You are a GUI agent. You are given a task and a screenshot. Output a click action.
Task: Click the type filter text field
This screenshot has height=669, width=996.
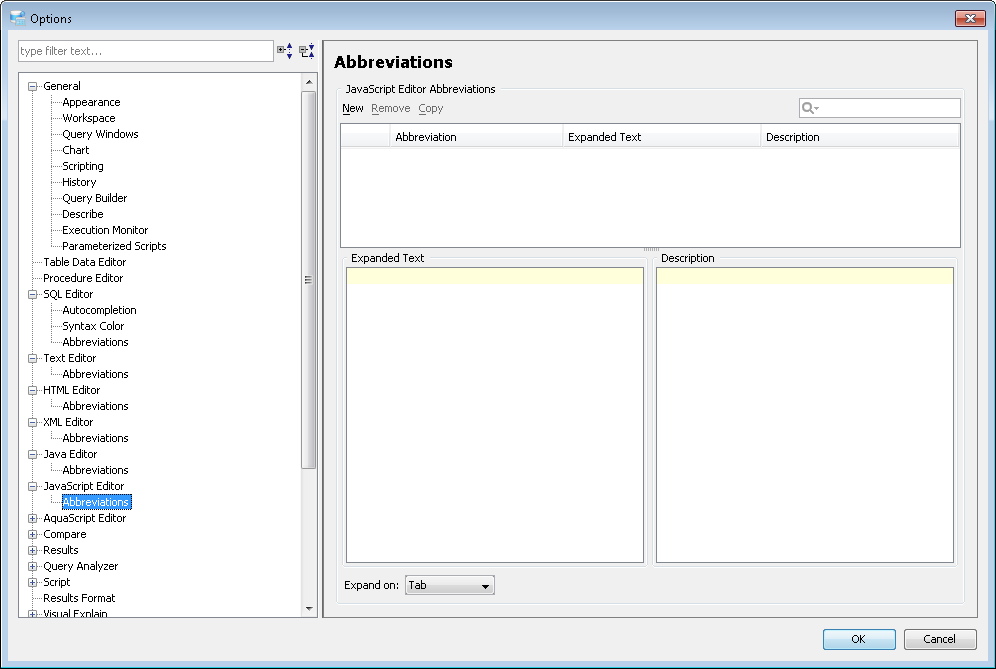146,51
